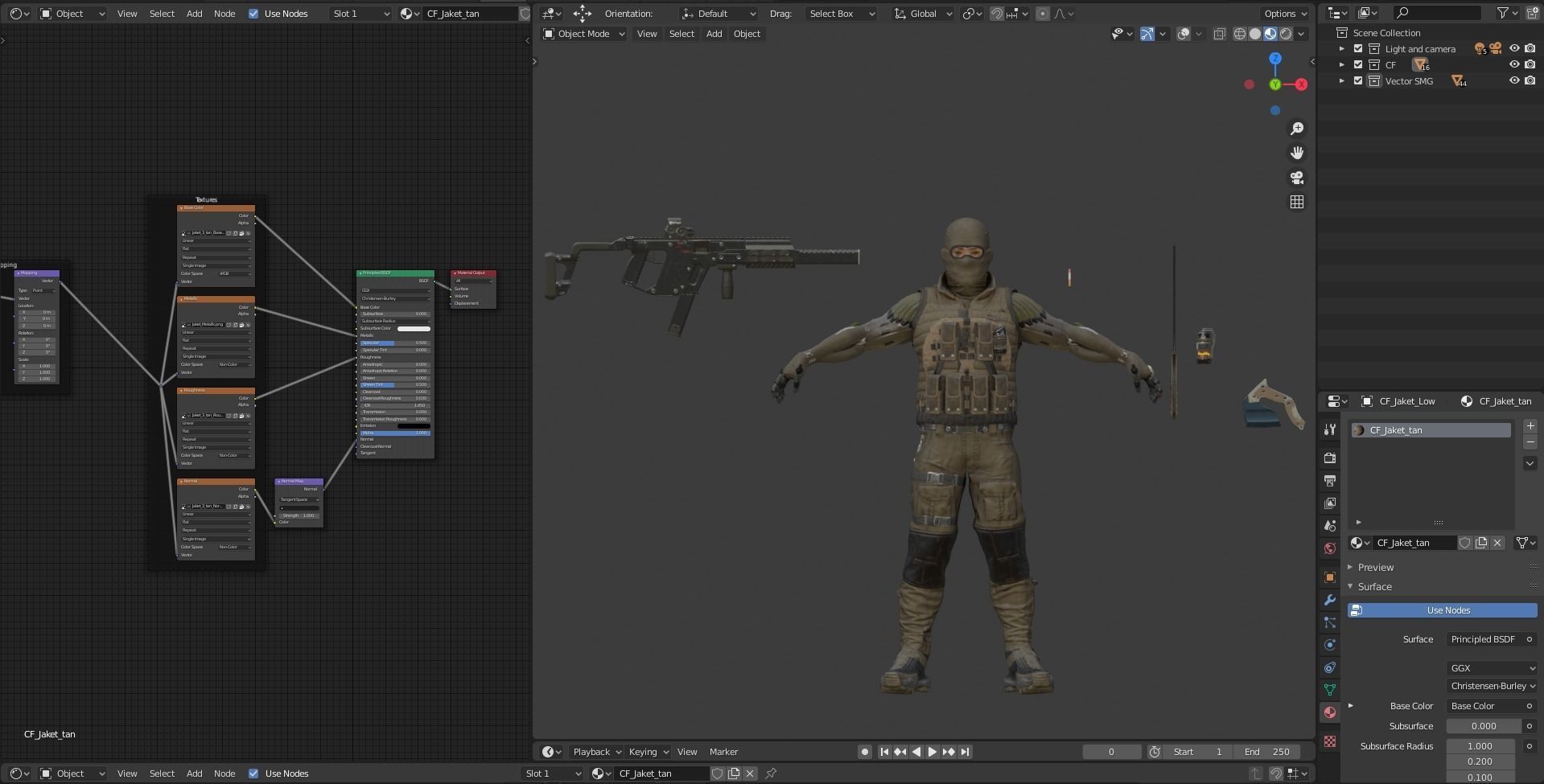Open the timeline Marker menu

point(723,752)
